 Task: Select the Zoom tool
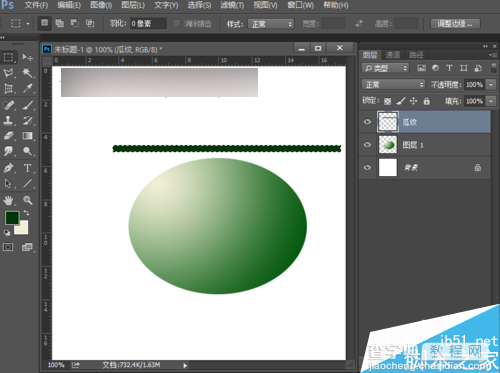(27, 200)
